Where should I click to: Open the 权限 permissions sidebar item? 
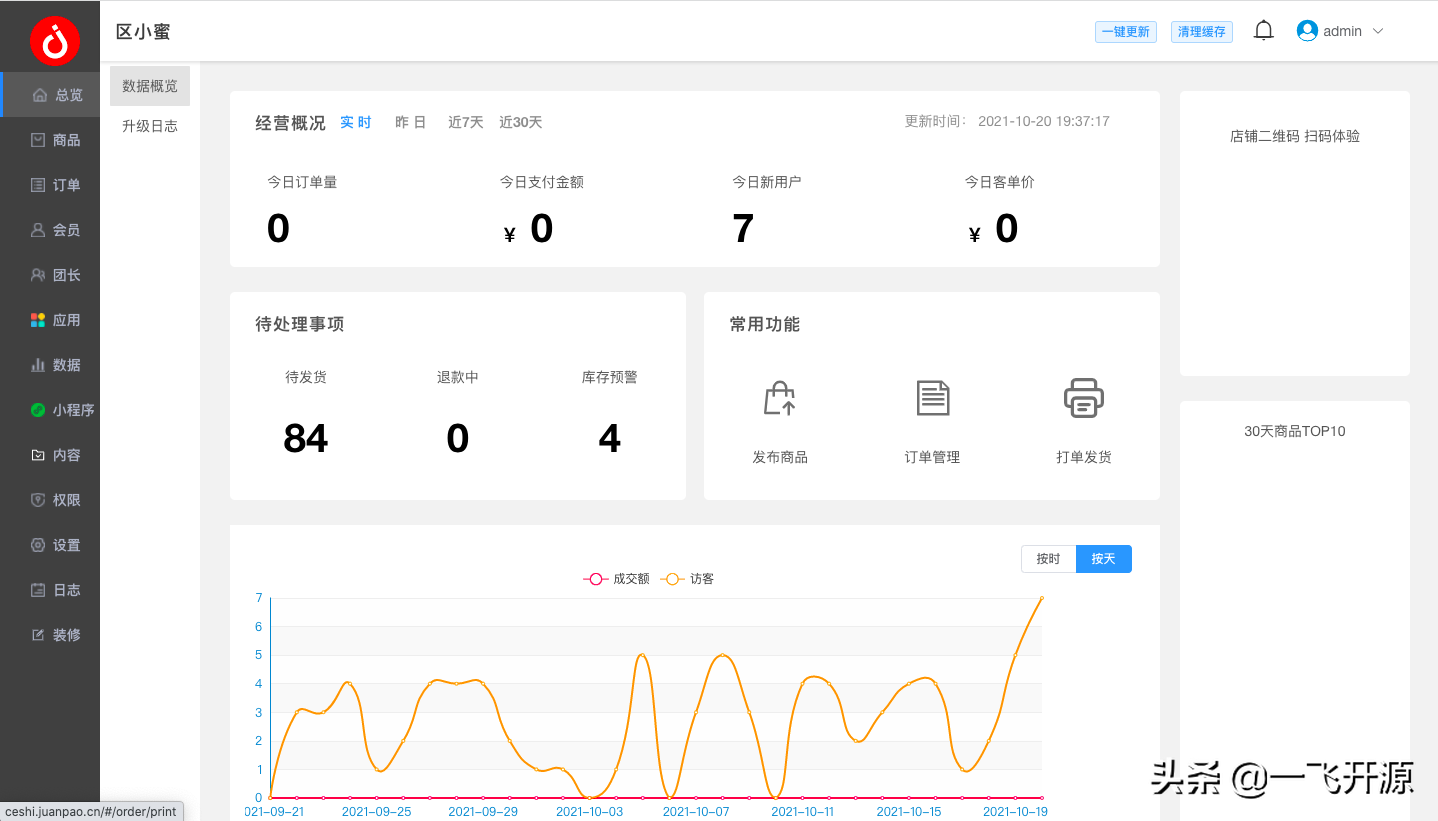click(50, 500)
